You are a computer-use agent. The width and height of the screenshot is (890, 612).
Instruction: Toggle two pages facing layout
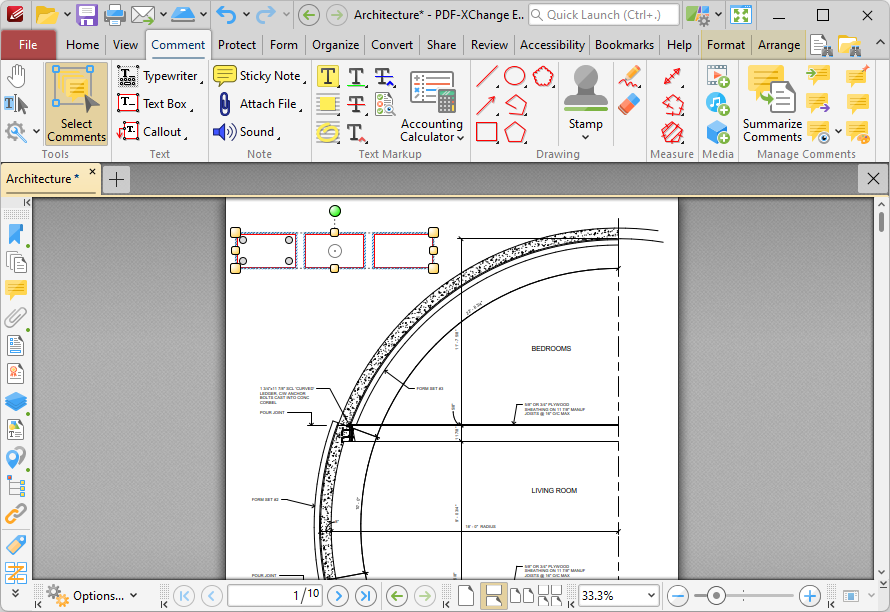tap(522, 596)
